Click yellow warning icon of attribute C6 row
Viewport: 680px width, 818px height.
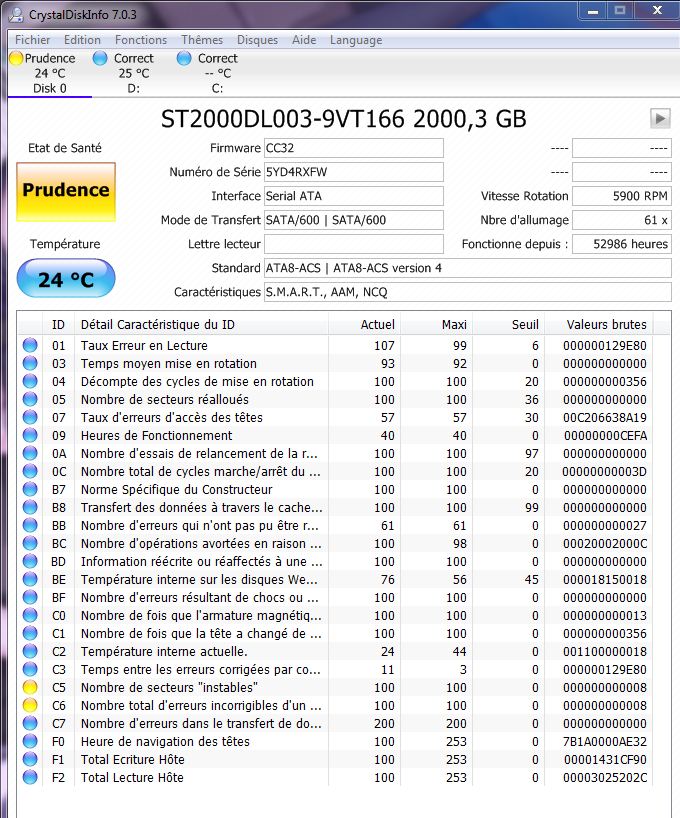coord(30,705)
